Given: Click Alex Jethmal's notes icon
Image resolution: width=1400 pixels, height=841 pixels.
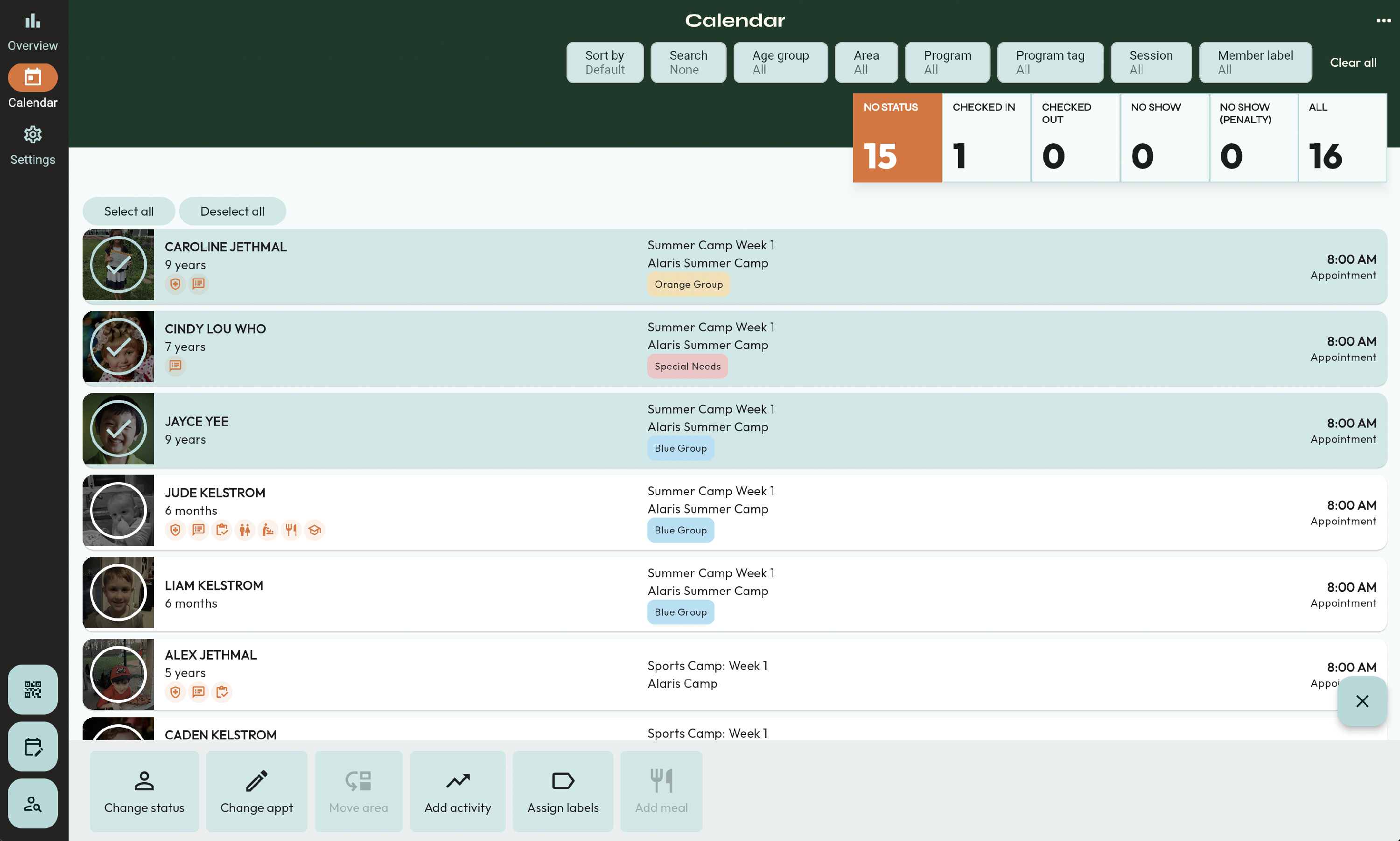Looking at the screenshot, I should (198, 692).
